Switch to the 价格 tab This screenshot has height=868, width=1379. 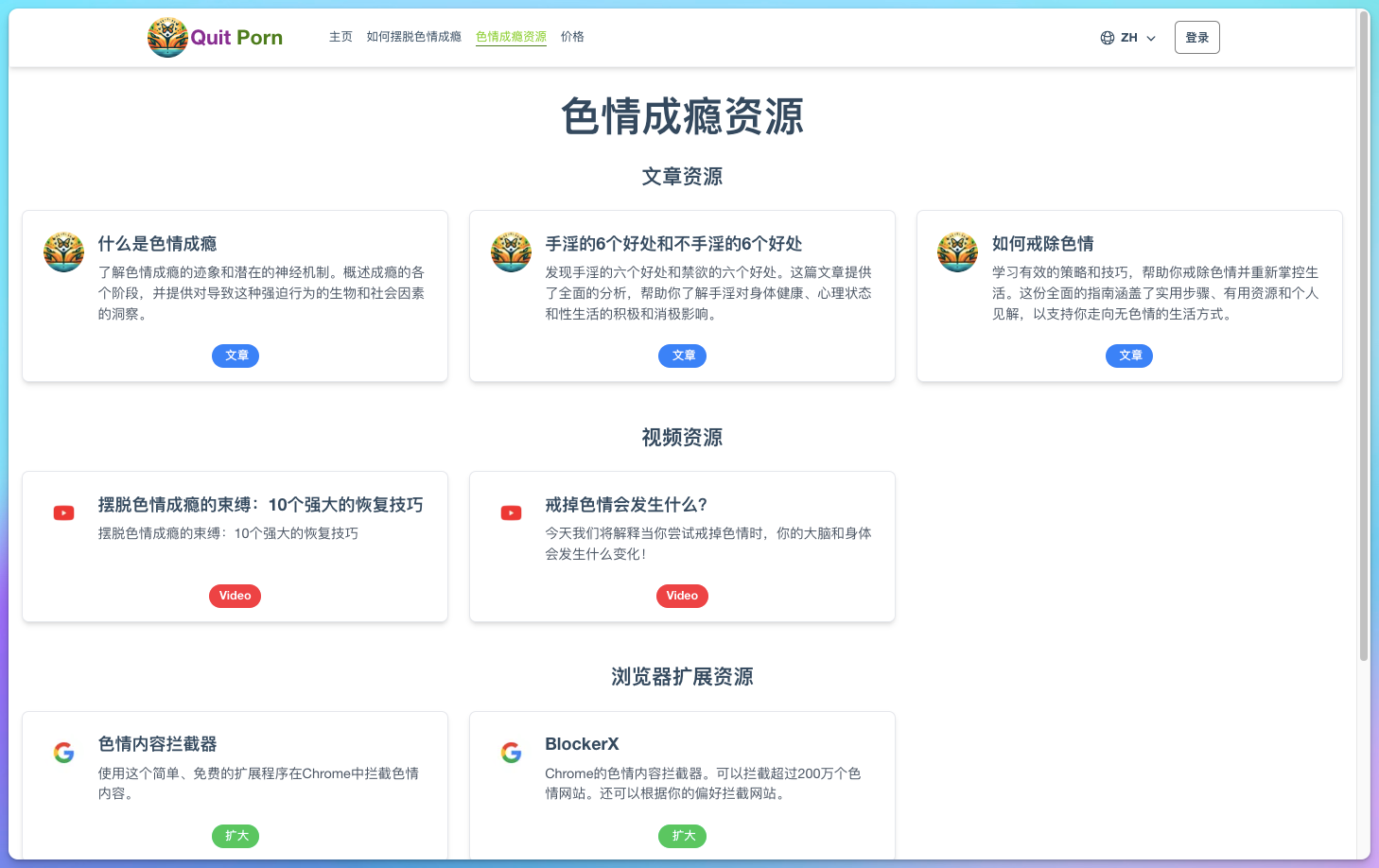tap(572, 37)
